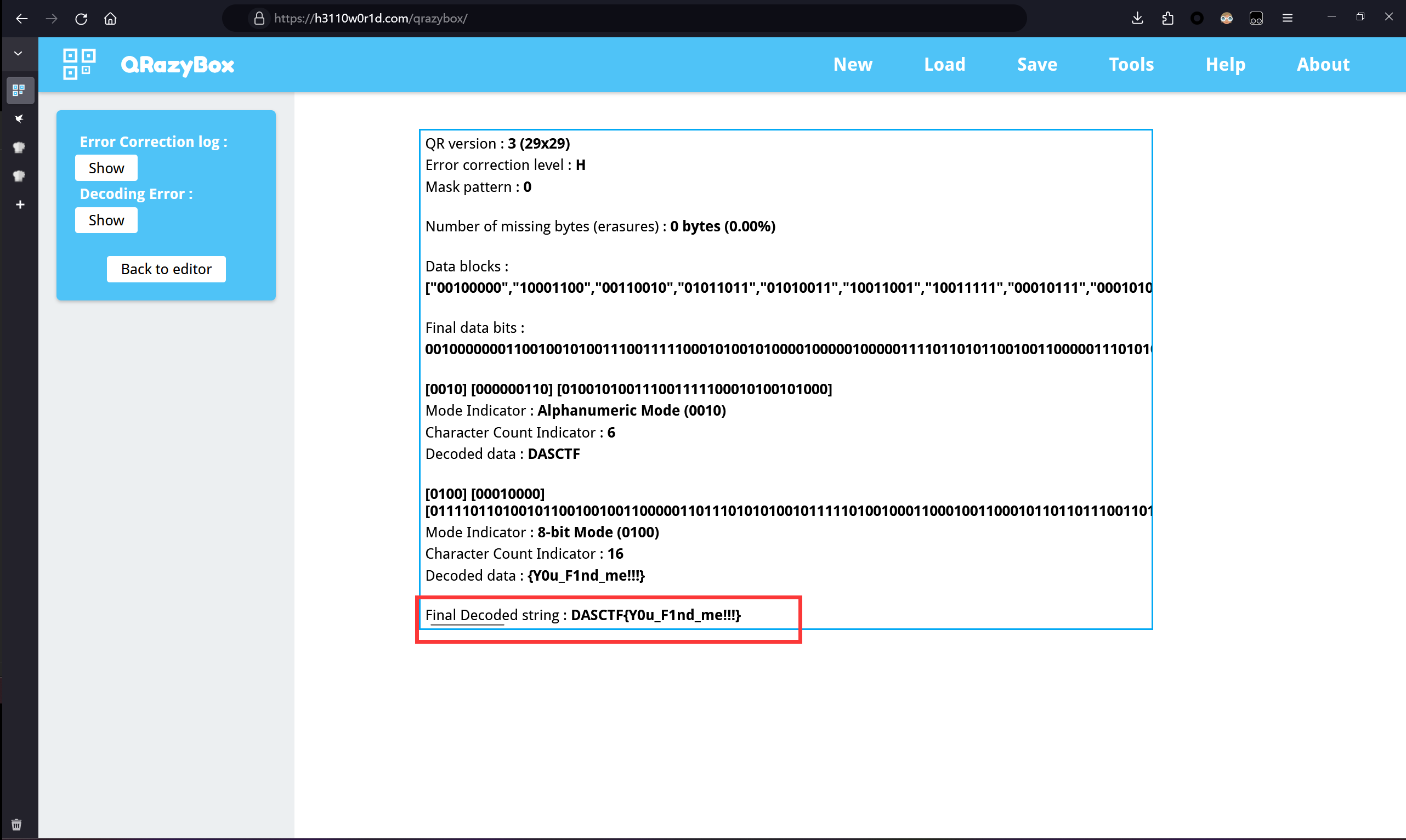1406x840 pixels.
Task: Open the browser home page
Action: (x=110, y=19)
